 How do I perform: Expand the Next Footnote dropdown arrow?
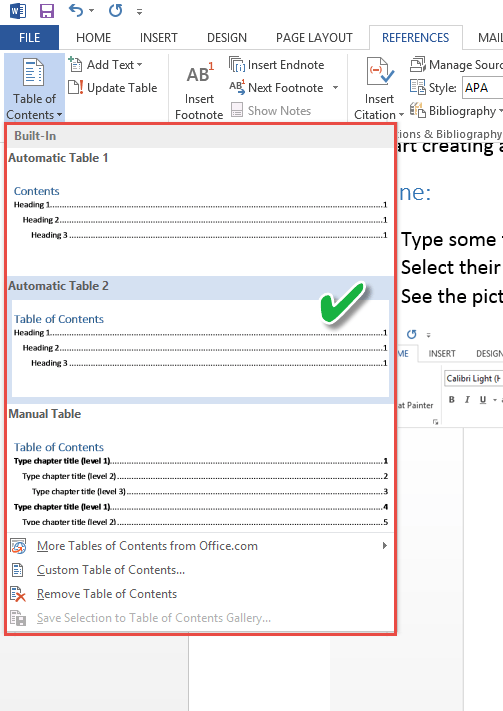[336, 88]
